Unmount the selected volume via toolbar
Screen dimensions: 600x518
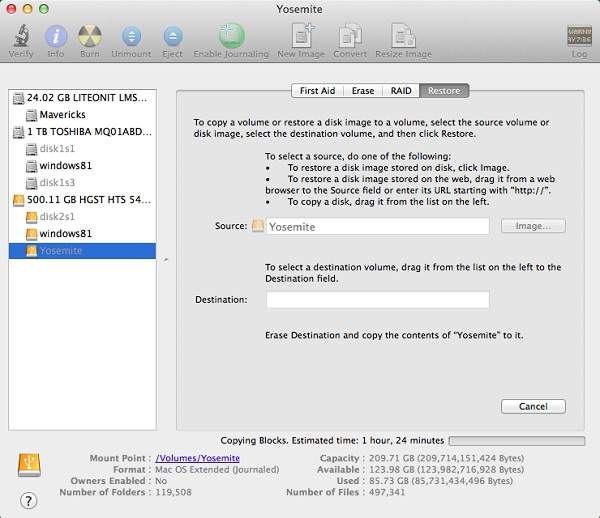click(130, 37)
